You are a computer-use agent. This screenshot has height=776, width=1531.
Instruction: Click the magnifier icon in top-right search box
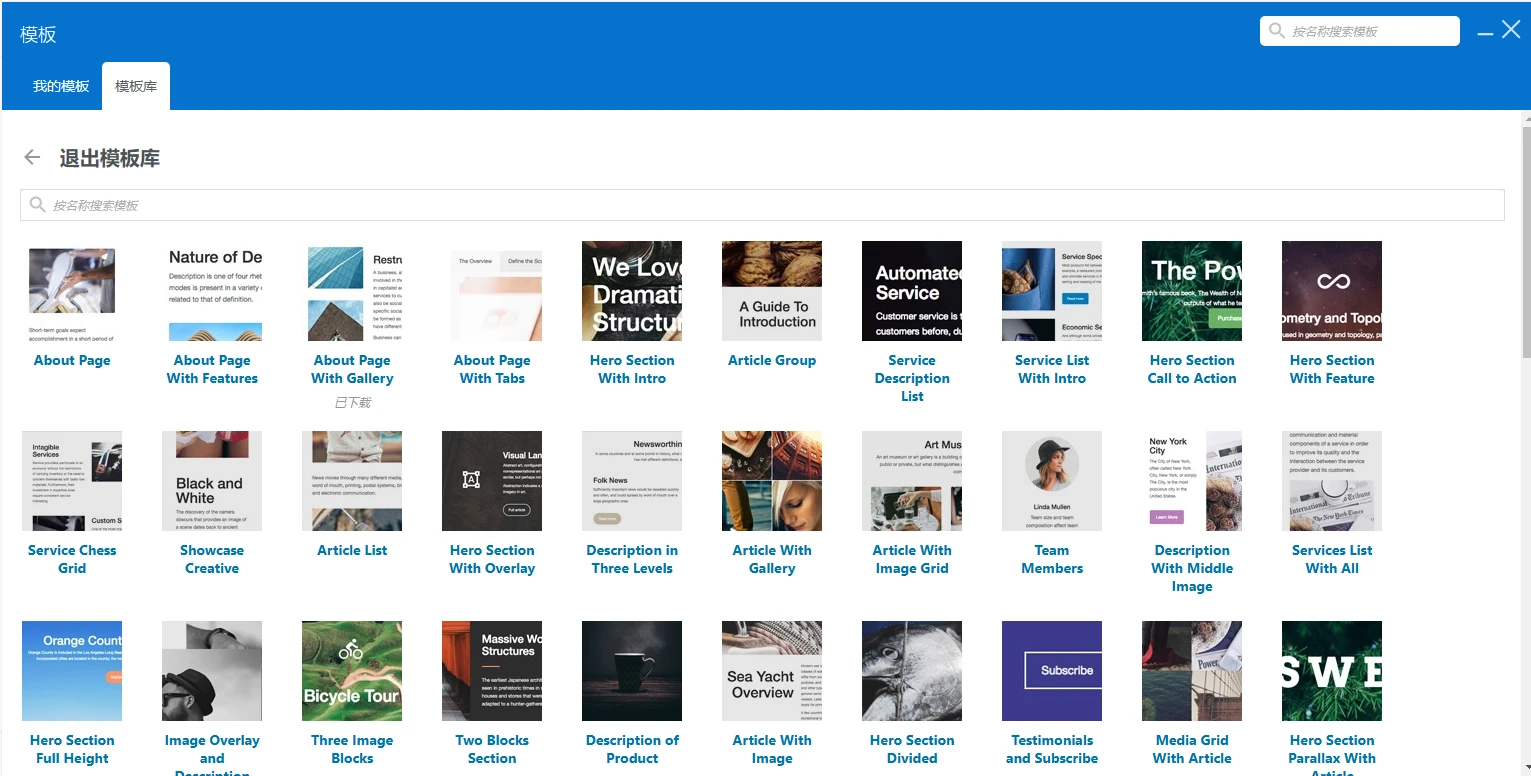click(1276, 30)
